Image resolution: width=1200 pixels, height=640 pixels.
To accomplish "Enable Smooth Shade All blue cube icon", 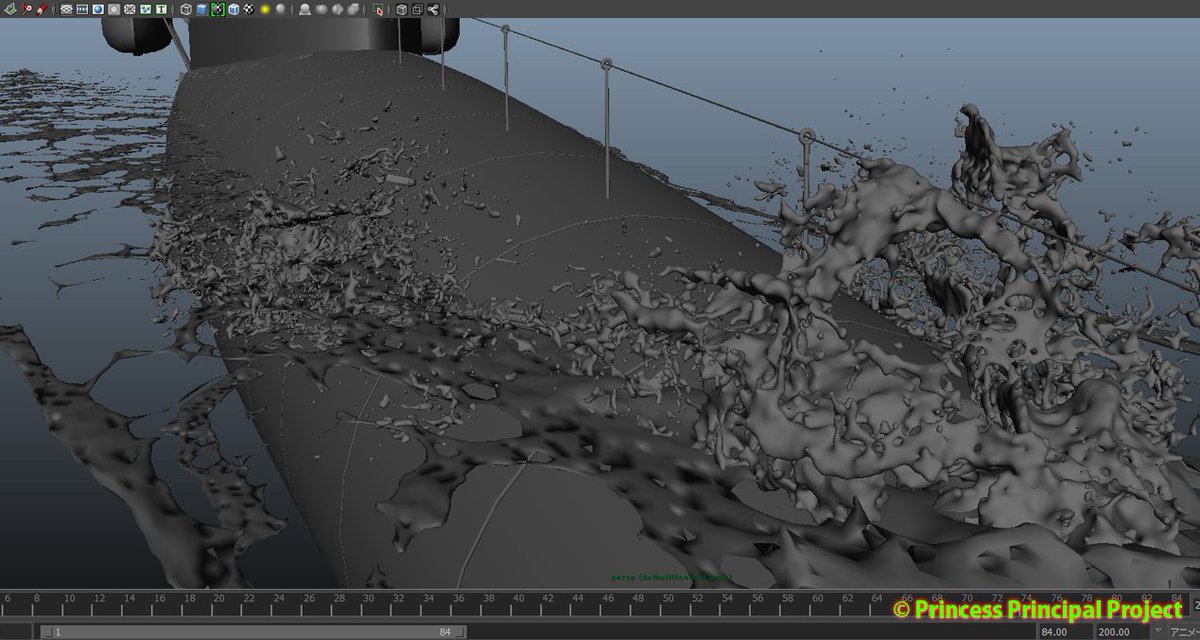I will pos(202,9).
